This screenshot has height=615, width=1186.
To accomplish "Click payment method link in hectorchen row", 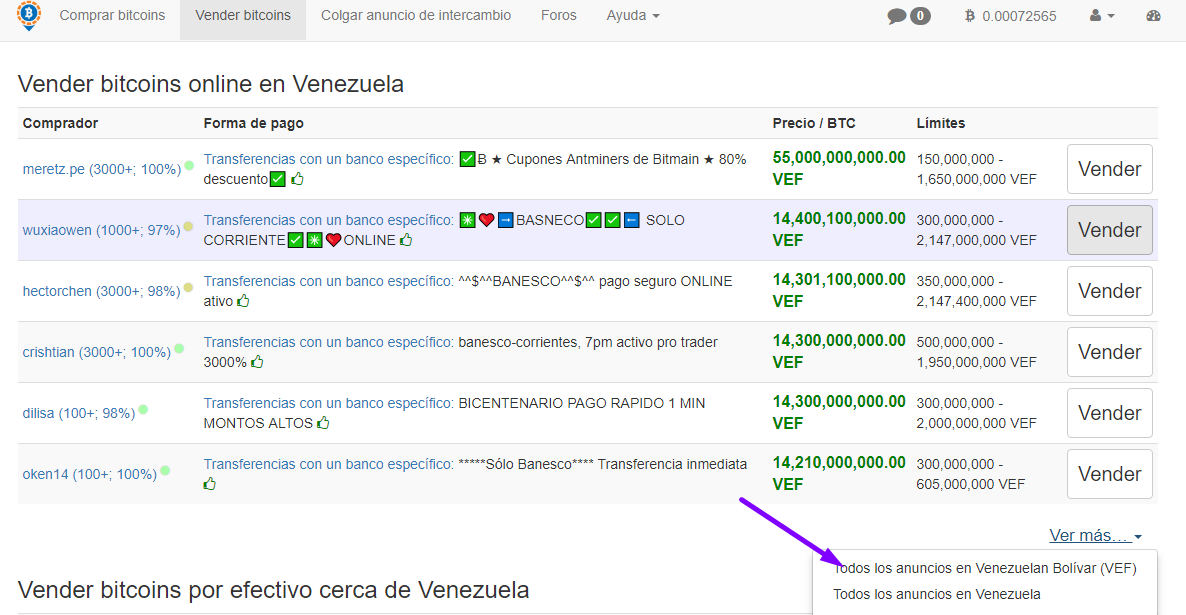I will [328, 281].
